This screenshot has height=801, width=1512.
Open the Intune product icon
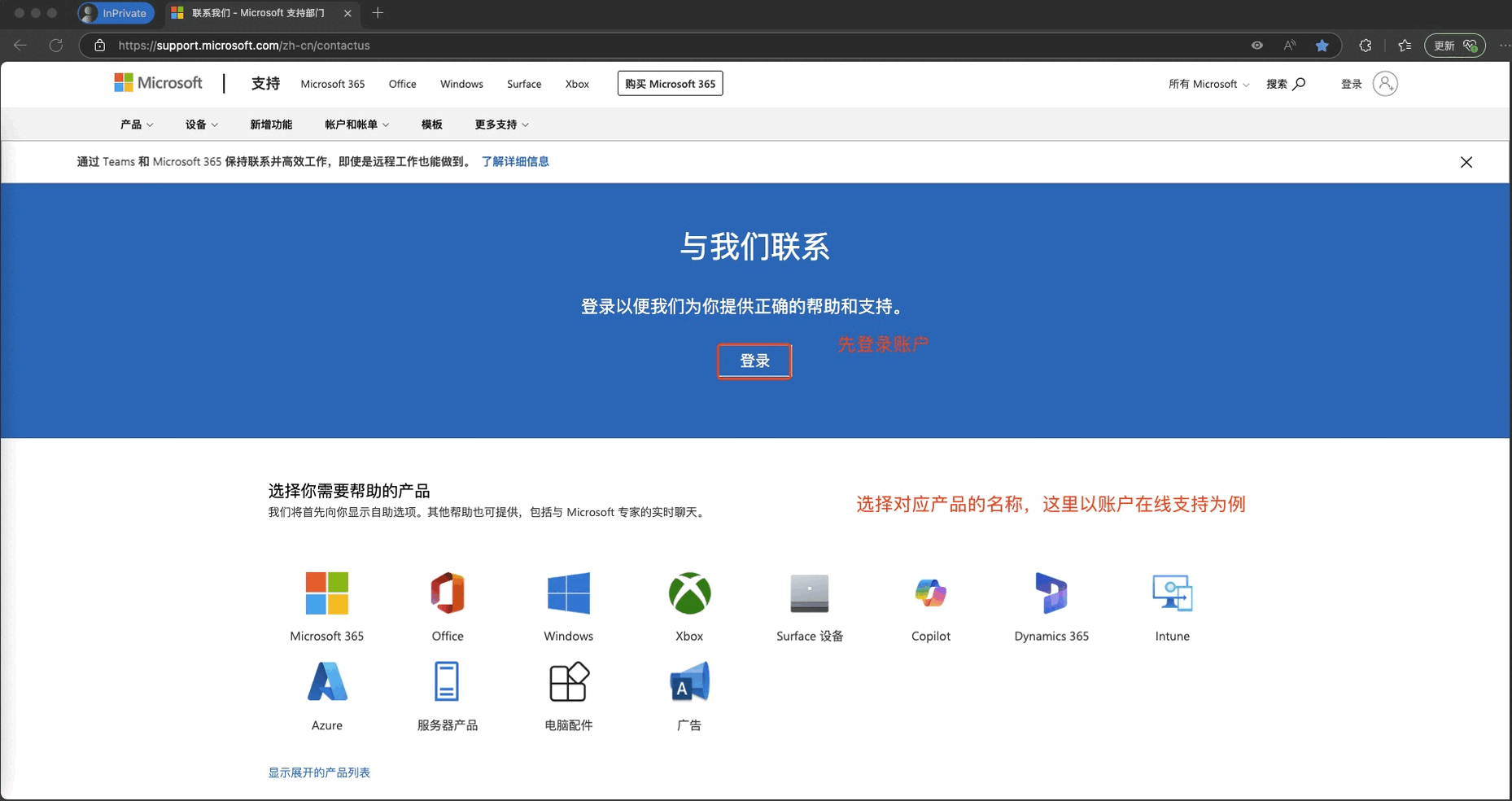[1173, 593]
